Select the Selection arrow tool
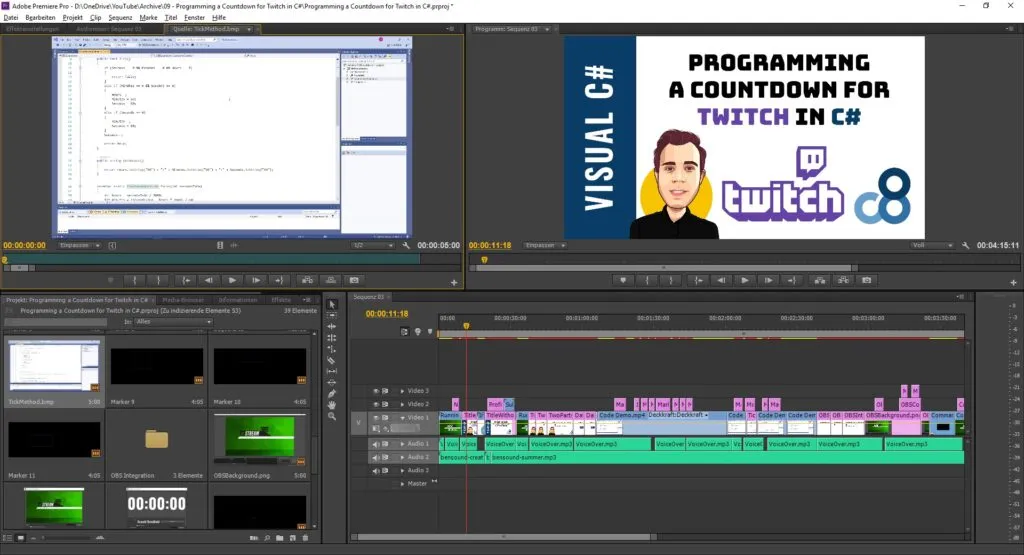The height and width of the screenshot is (555, 1024). pyautogui.click(x=332, y=304)
